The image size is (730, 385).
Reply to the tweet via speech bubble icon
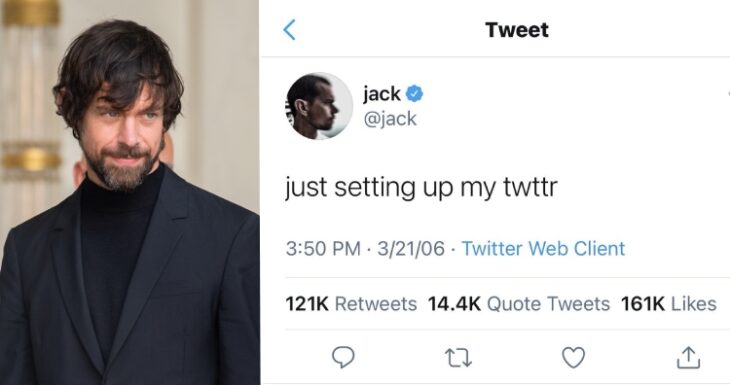pos(343,358)
